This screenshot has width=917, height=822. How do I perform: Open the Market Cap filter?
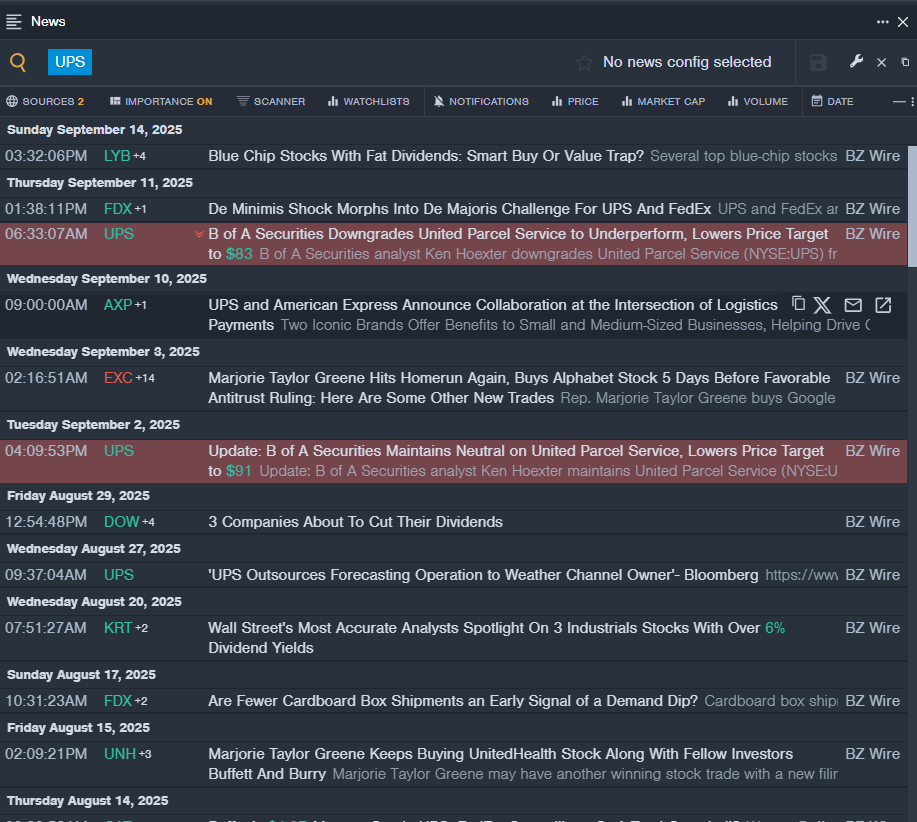(663, 101)
